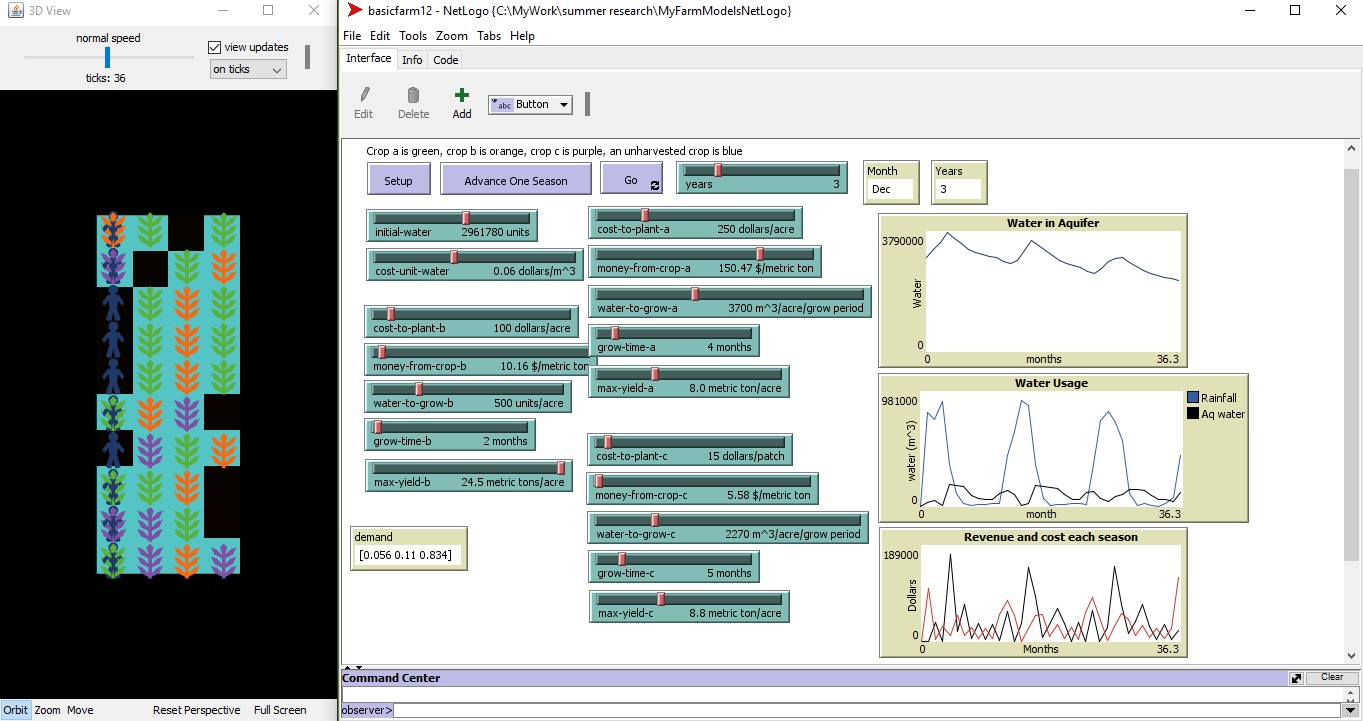Expand the observer agent selector
1363x721 pixels.
click(x=366, y=711)
